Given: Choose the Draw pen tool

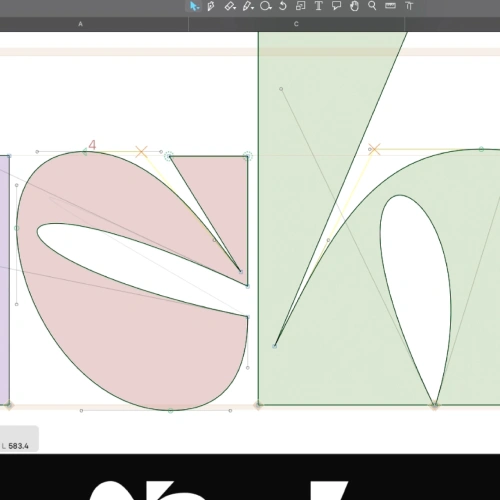Looking at the screenshot, I should 211,6.
